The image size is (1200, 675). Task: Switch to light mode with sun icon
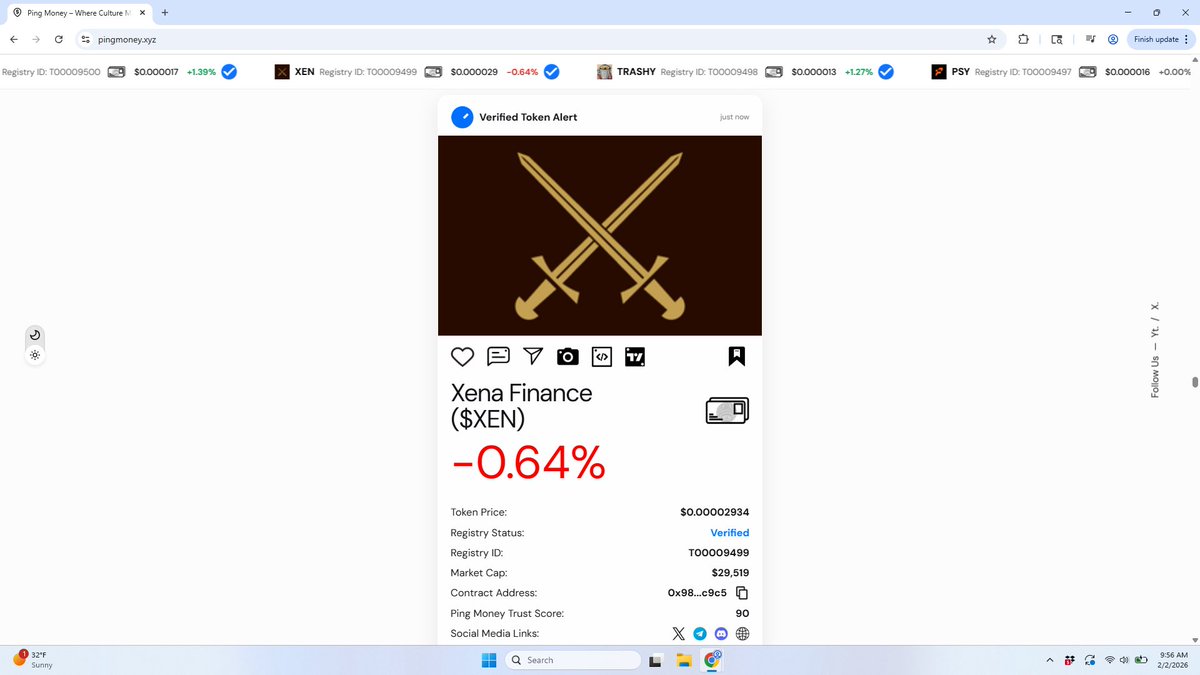point(35,355)
